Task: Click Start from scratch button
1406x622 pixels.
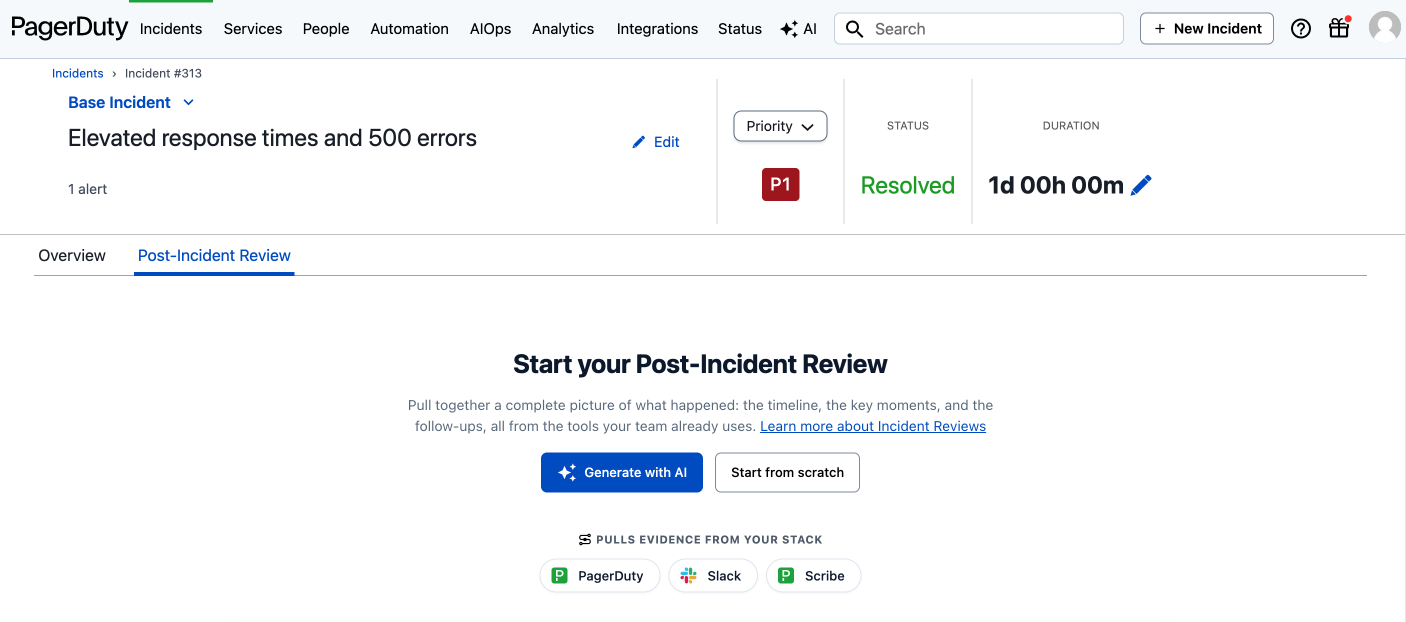Action: 787,472
